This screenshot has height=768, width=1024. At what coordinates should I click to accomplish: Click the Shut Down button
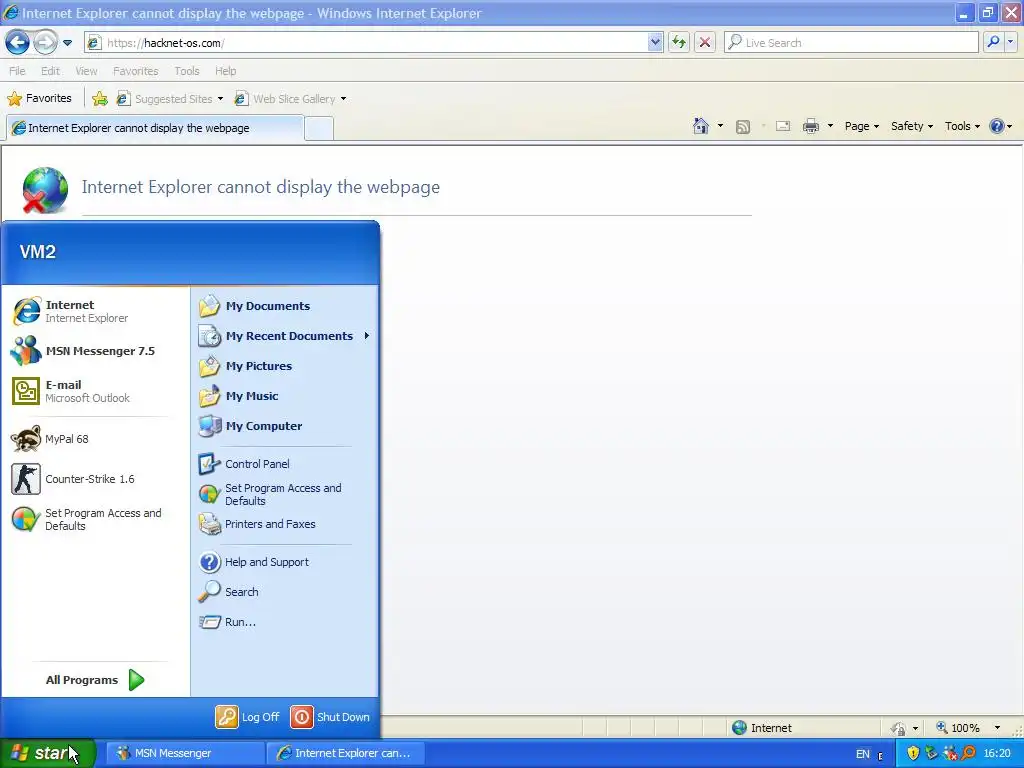330,717
